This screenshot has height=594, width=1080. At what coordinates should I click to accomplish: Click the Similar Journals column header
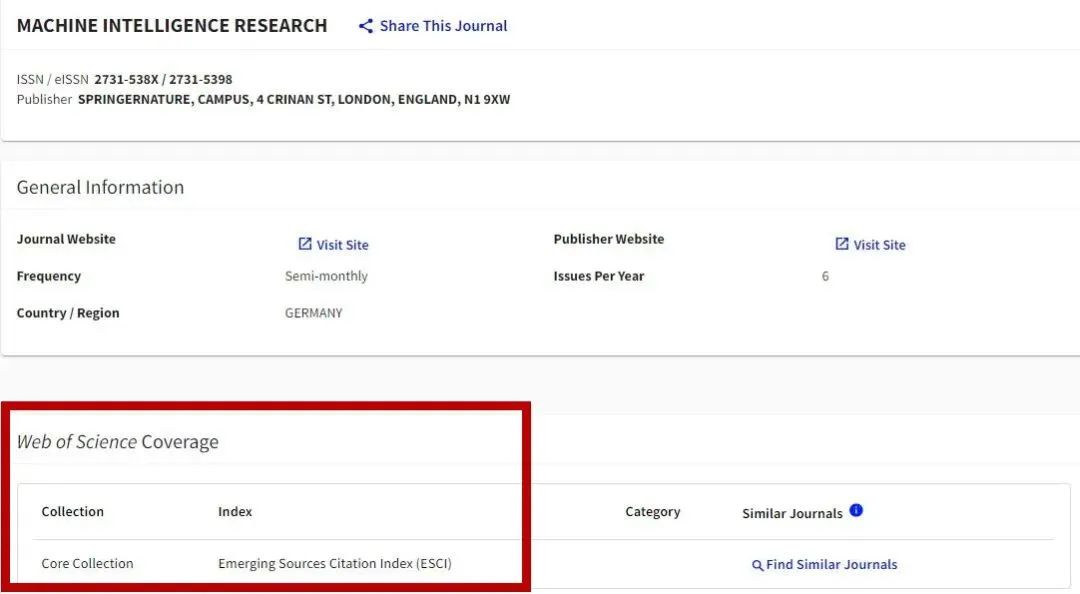pyautogui.click(x=792, y=513)
